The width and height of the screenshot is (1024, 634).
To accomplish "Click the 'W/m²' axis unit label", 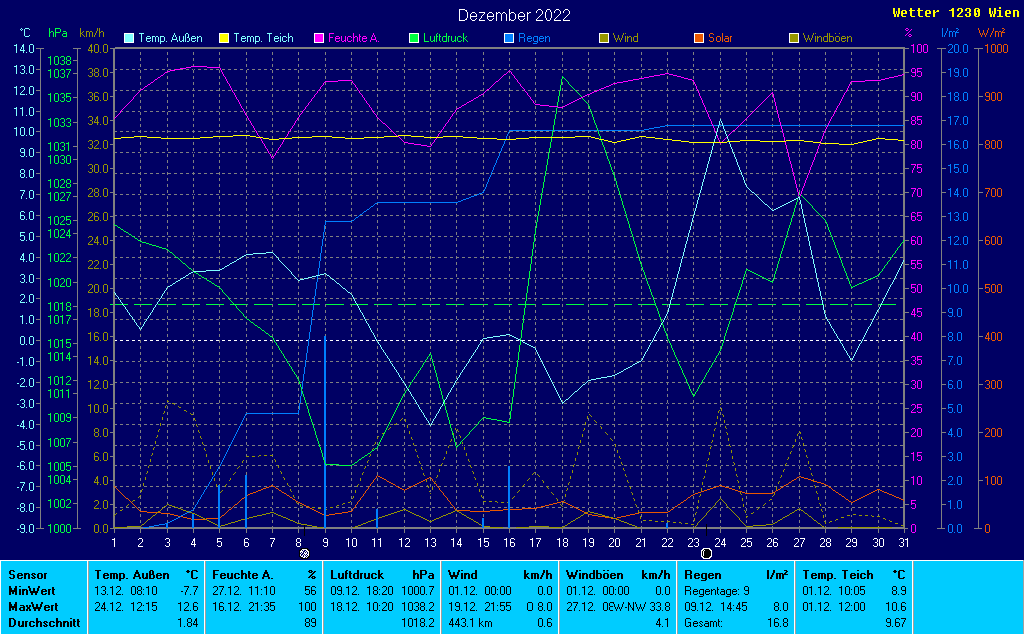I will pyautogui.click(x=991, y=33).
